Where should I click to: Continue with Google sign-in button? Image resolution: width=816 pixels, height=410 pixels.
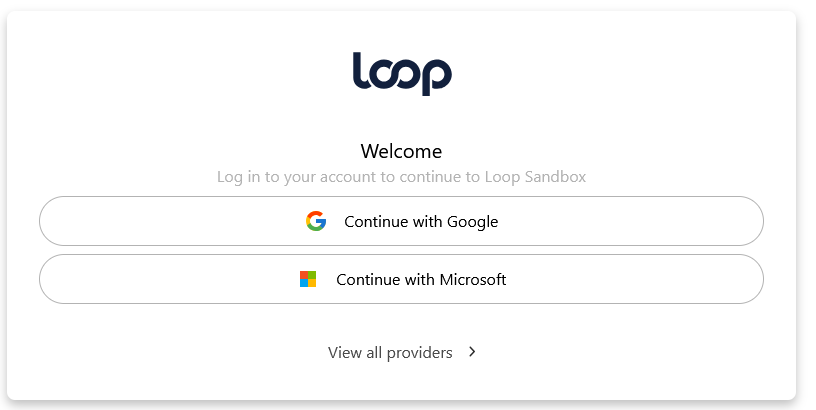pyautogui.click(x=401, y=221)
